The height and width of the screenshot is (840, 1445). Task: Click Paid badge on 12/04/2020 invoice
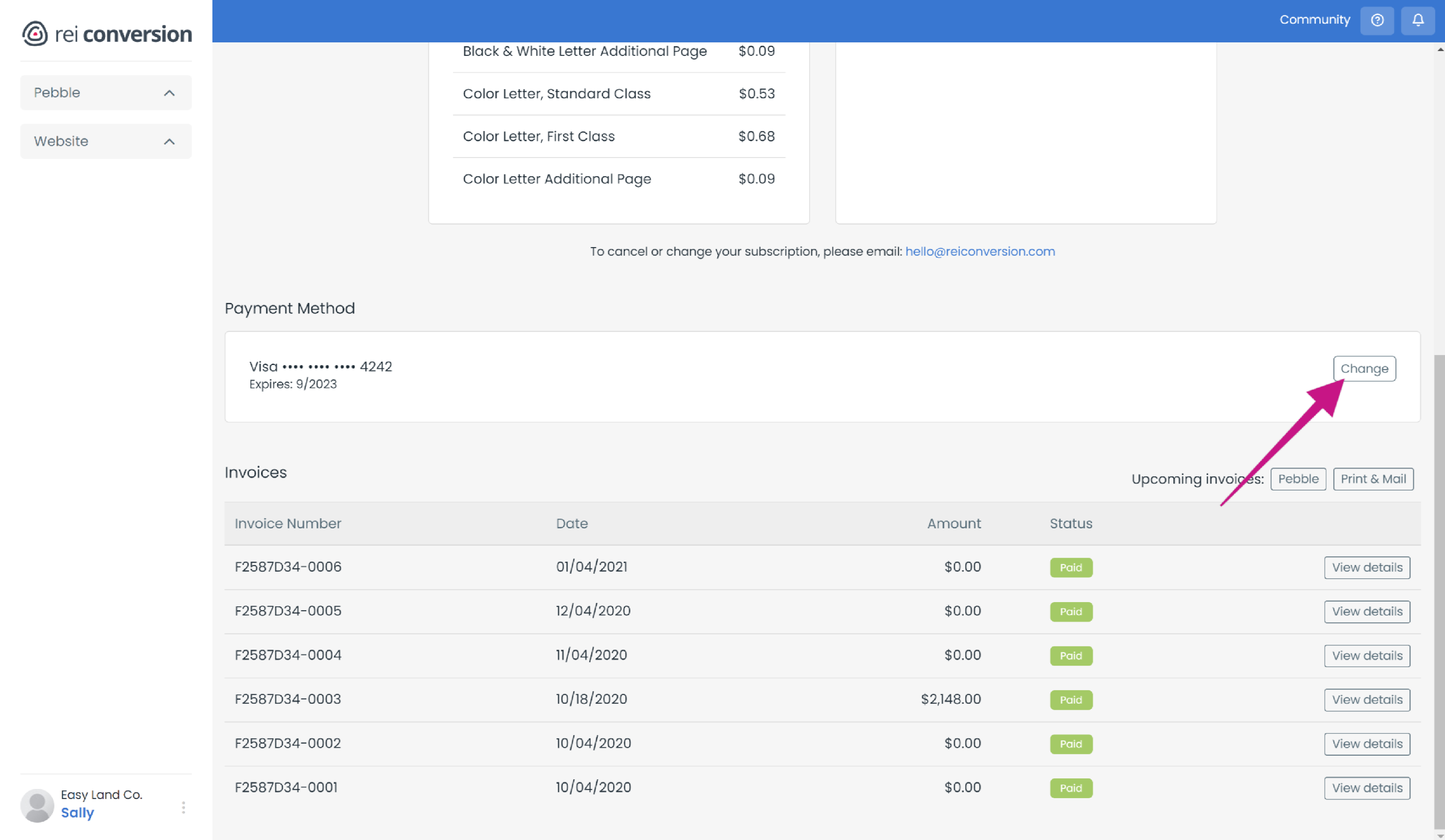click(1071, 611)
